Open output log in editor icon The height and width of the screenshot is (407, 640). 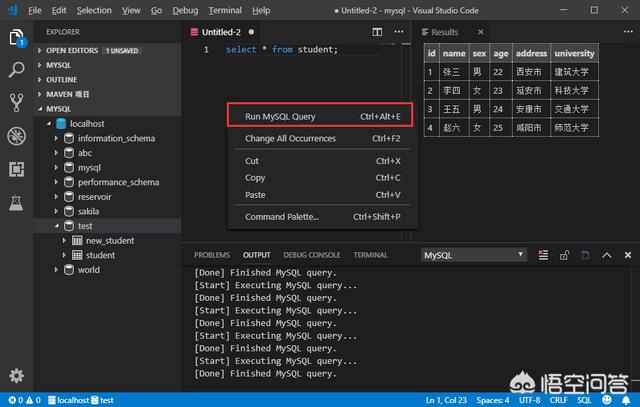[585, 255]
